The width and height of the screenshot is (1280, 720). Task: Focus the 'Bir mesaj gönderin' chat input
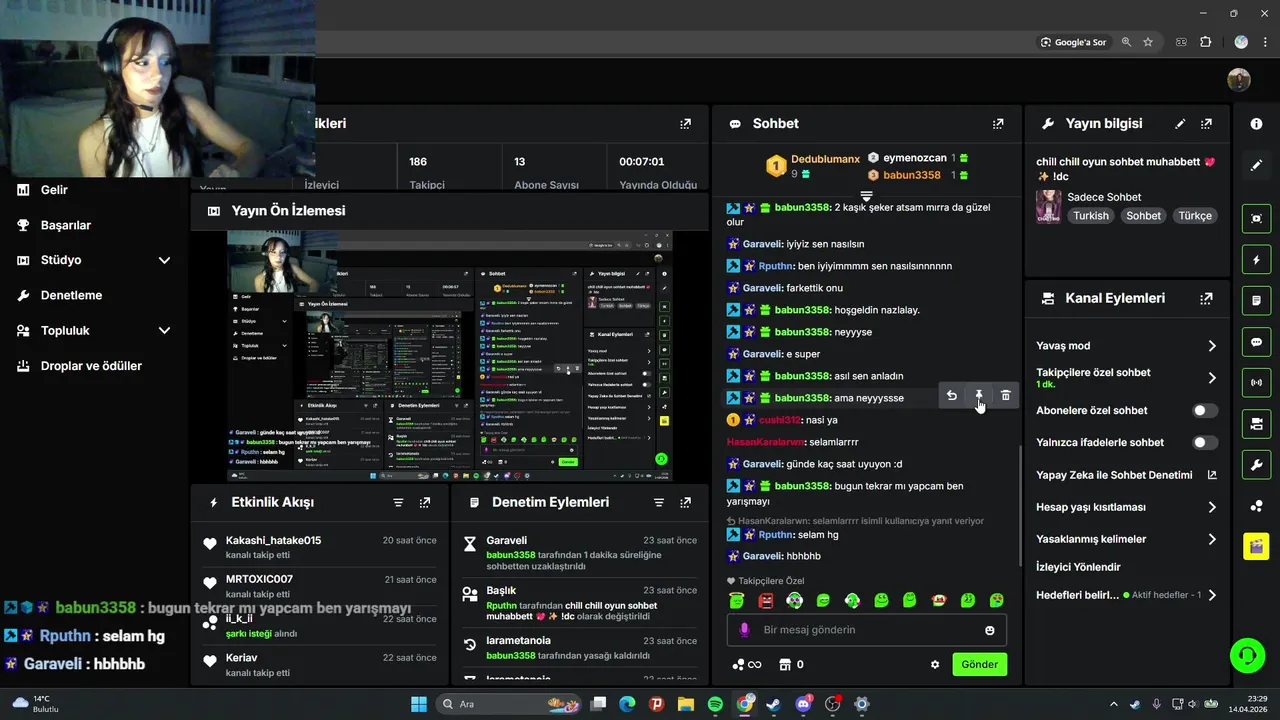pyautogui.click(x=866, y=630)
